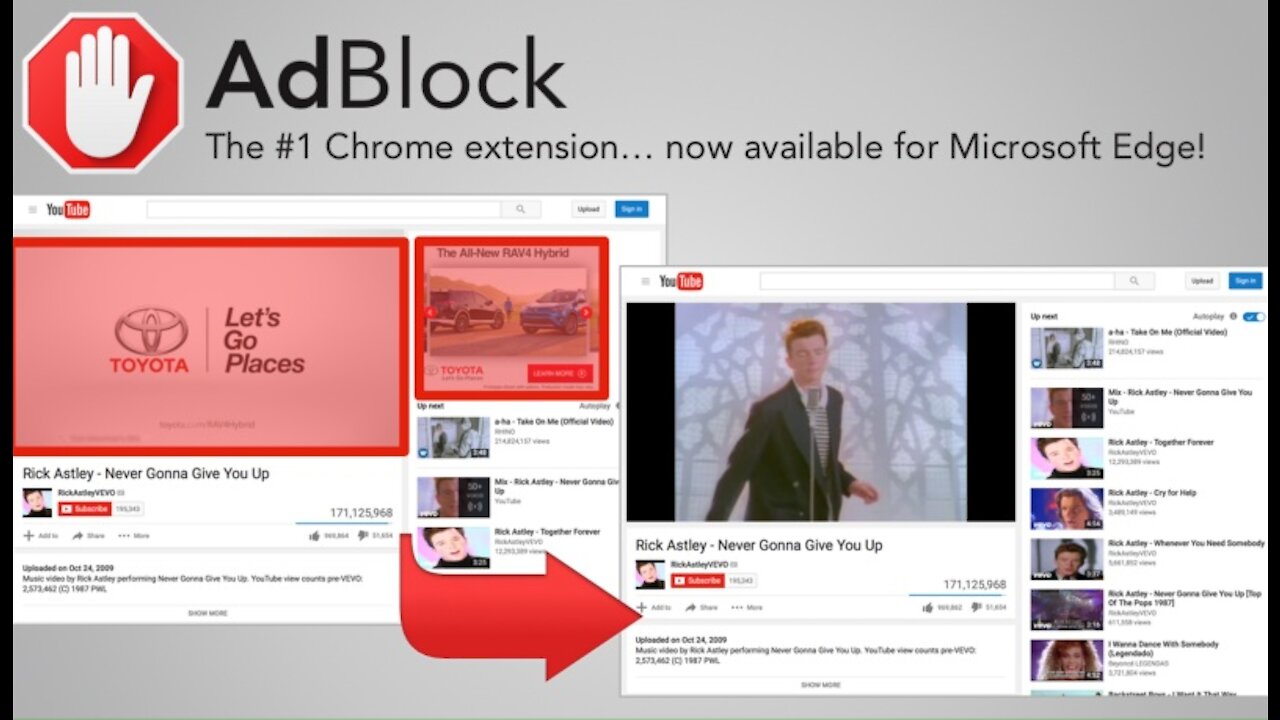Click 'Rick Astley - Whenever You Need Somebody' title

[x=1186, y=543]
